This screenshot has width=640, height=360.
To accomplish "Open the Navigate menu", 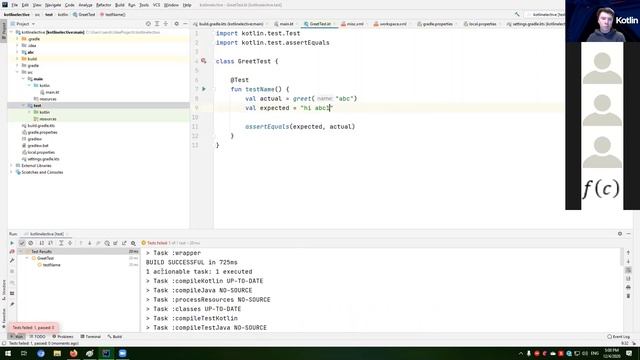I will [53, 5].
